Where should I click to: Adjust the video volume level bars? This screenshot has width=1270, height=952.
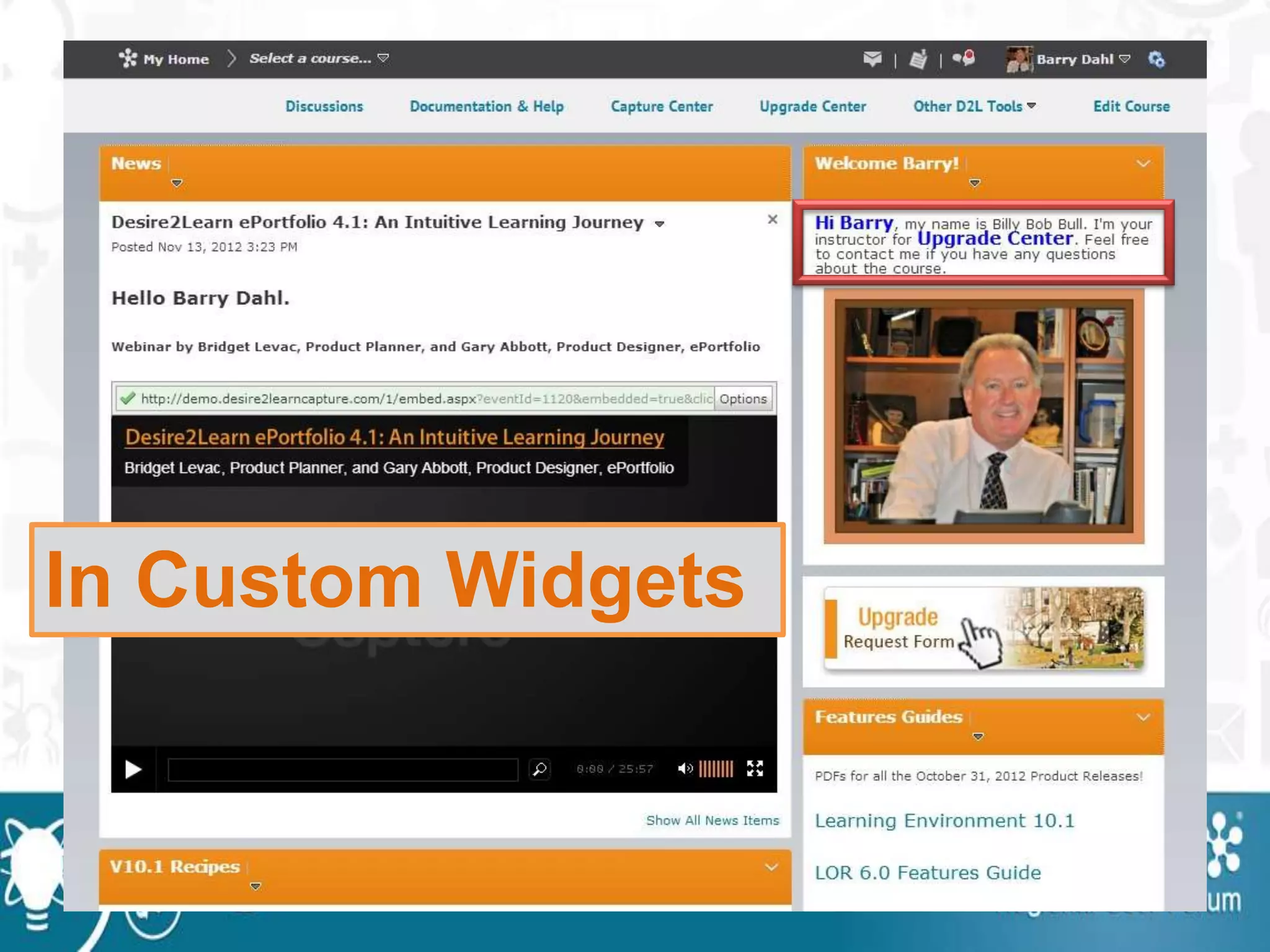(x=716, y=769)
